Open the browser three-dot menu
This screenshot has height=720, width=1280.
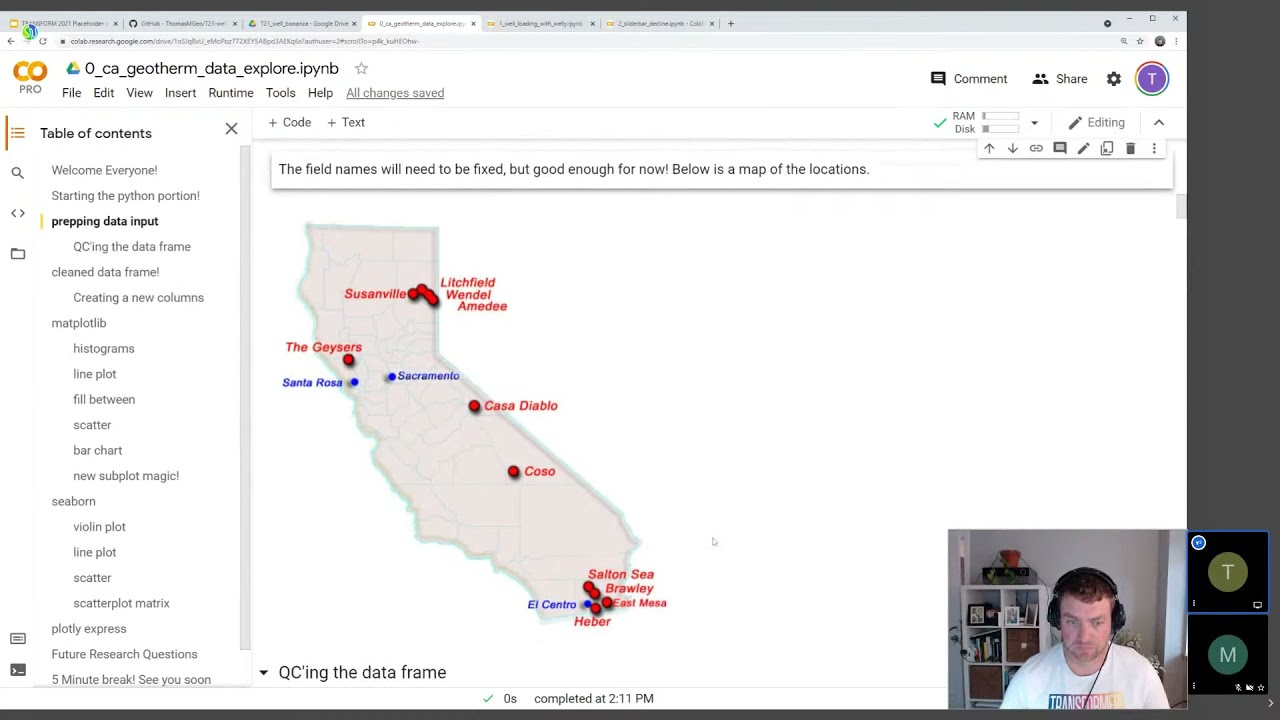(1176, 41)
